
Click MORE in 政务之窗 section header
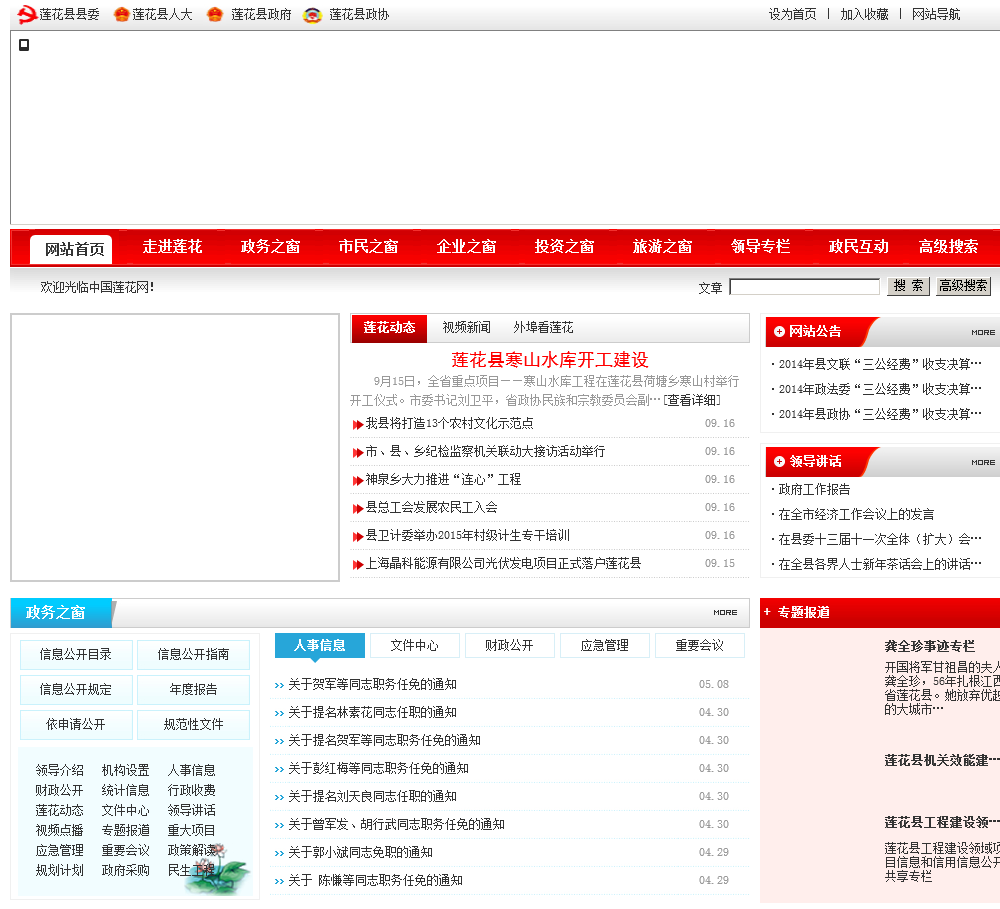[x=725, y=612]
